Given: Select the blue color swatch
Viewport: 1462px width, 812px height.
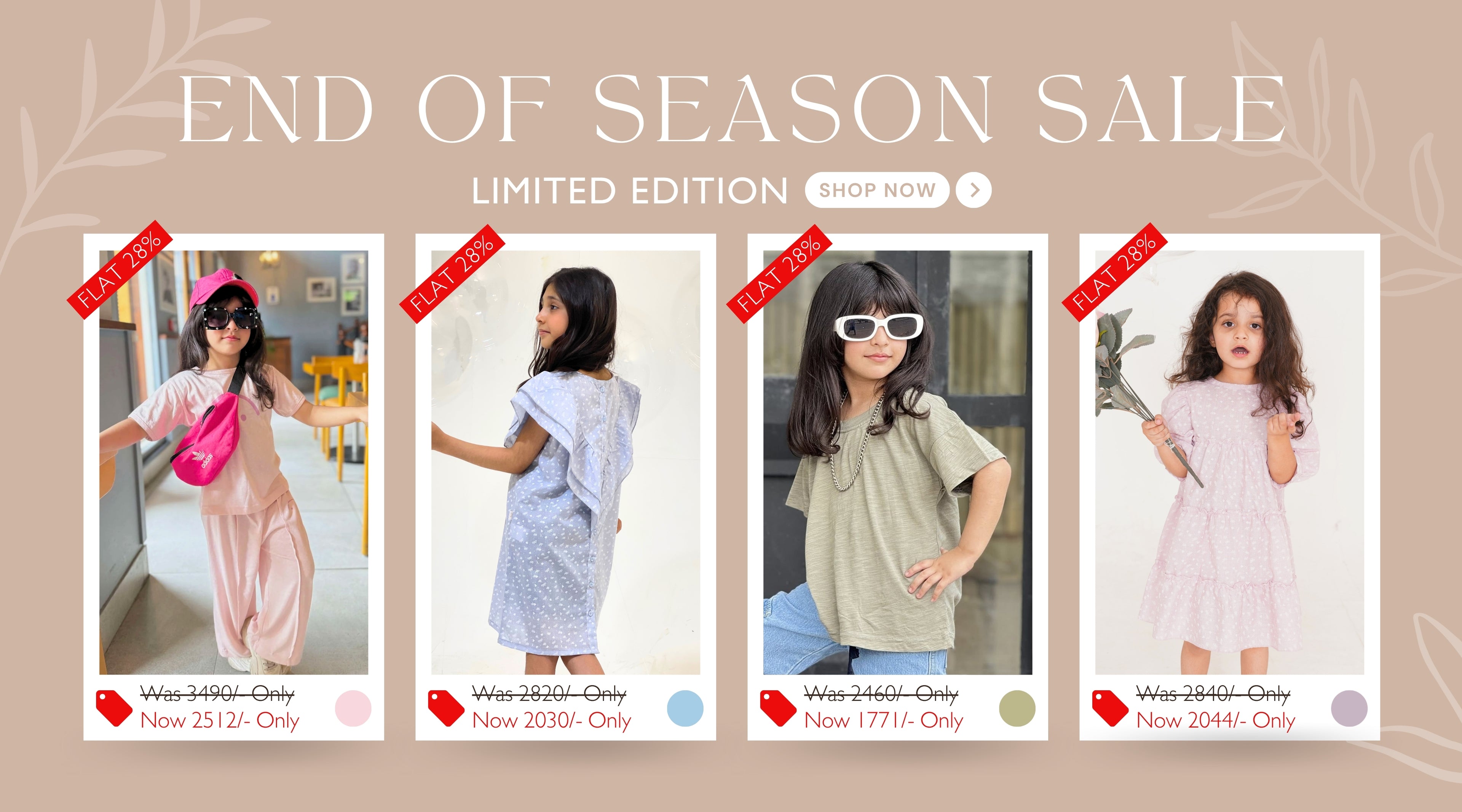Looking at the screenshot, I should tap(685, 708).
